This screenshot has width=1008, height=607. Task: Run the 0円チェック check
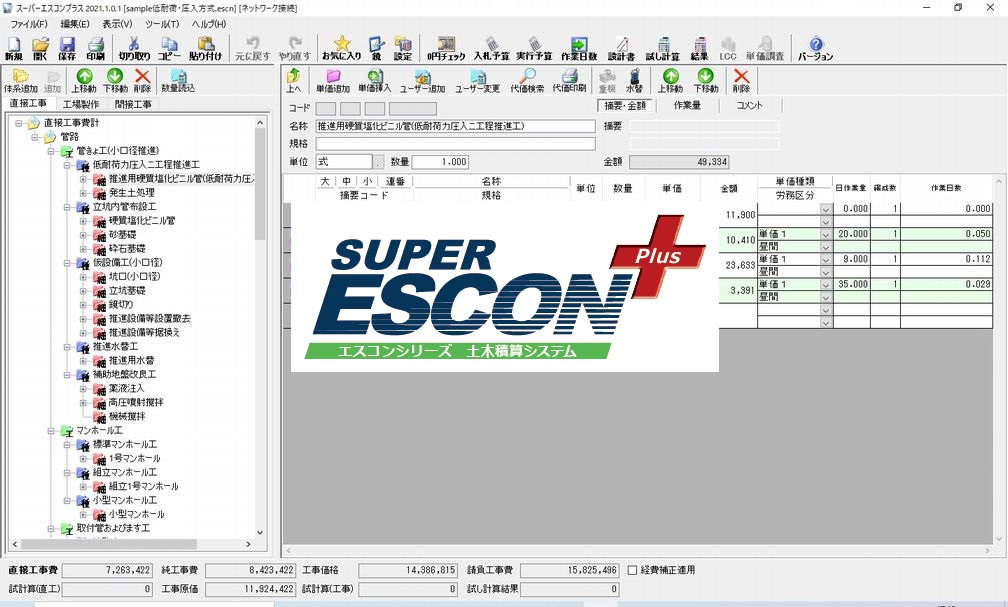coord(446,49)
